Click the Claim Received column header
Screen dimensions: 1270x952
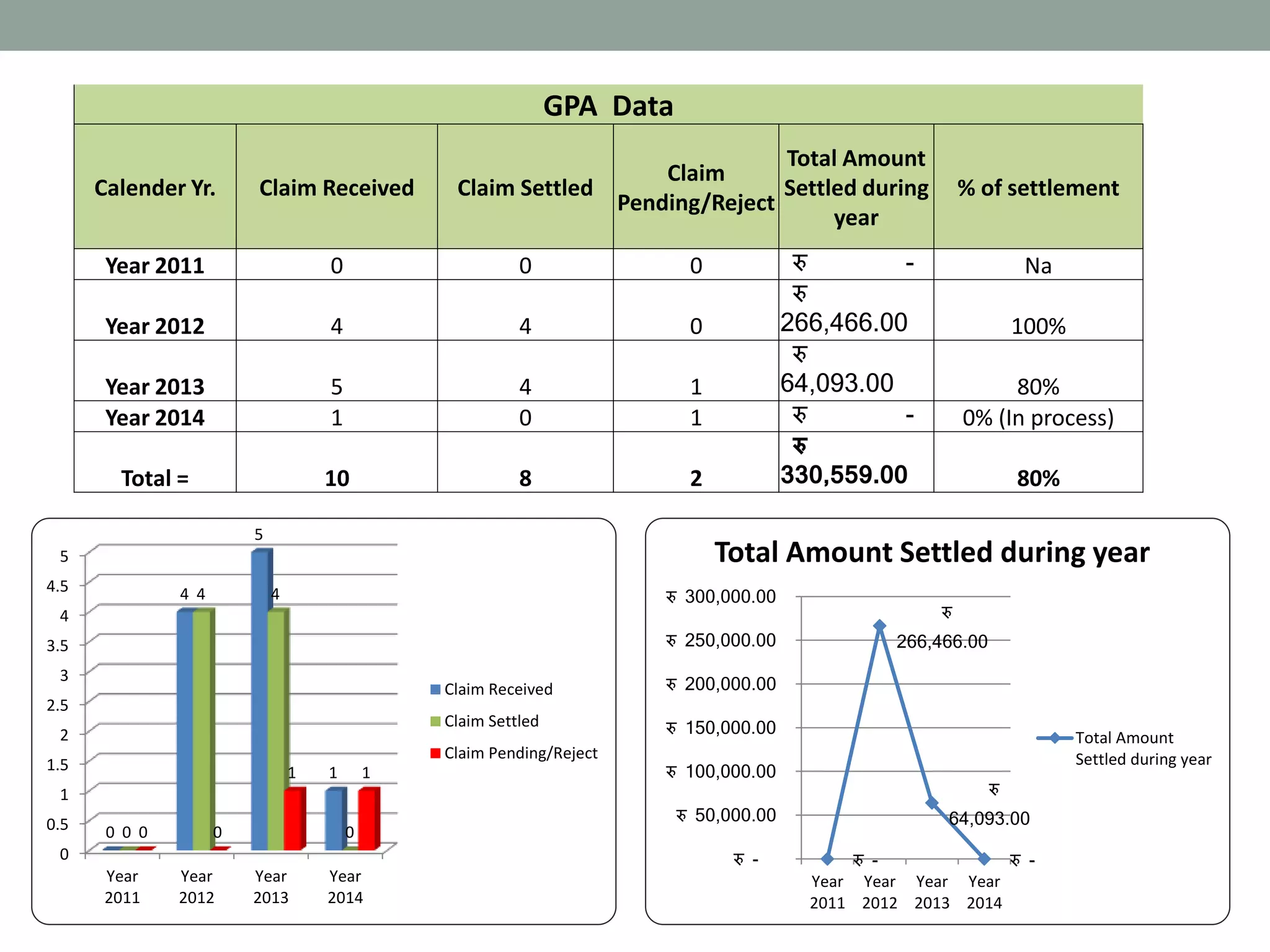coord(336,187)
